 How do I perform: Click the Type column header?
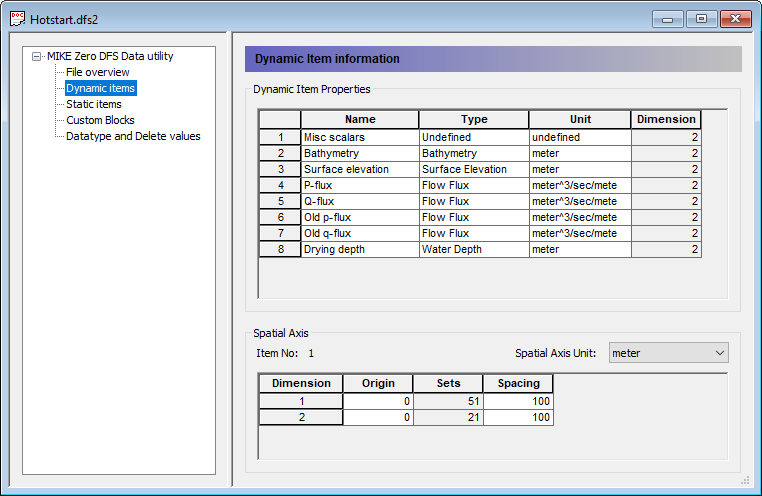[x=473, y=120]
